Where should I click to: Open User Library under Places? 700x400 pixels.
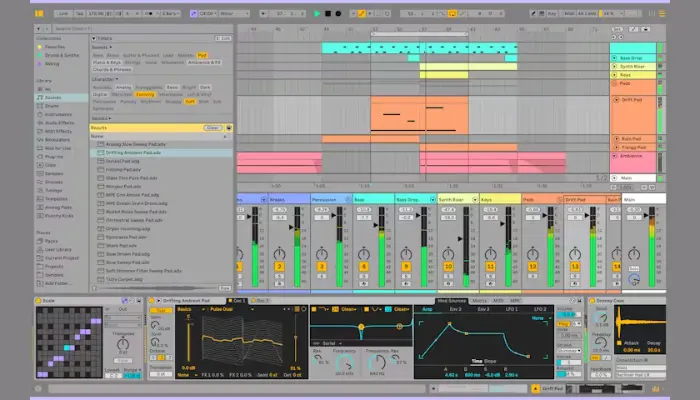(62, 250)
